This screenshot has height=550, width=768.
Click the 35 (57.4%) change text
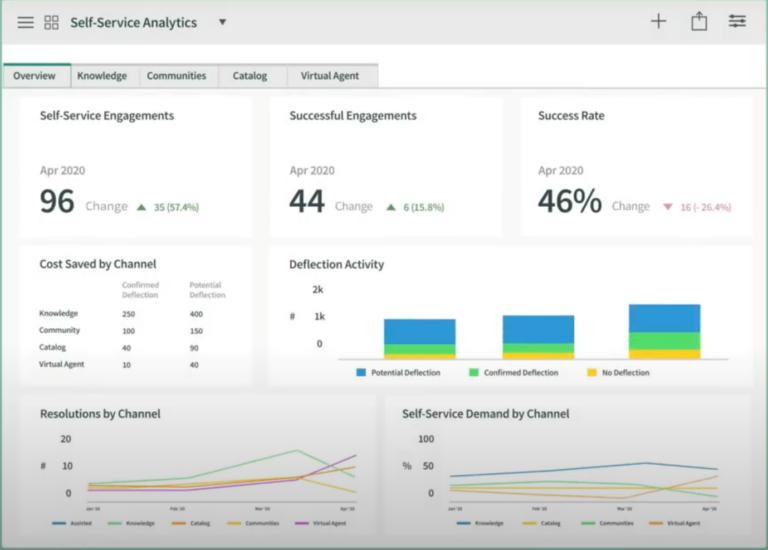(176, 207)
